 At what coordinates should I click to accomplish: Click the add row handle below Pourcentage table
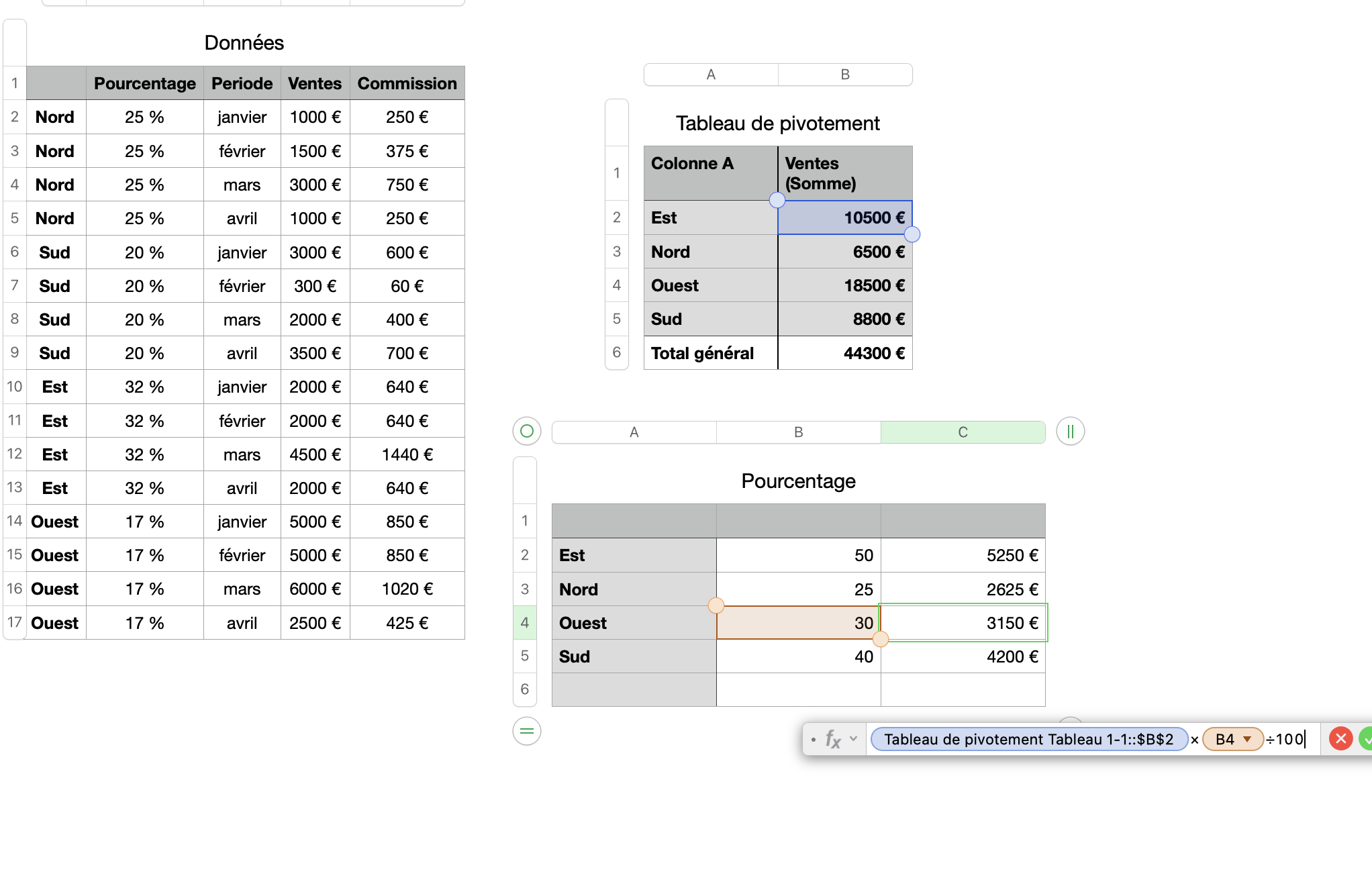click(527, 731)
